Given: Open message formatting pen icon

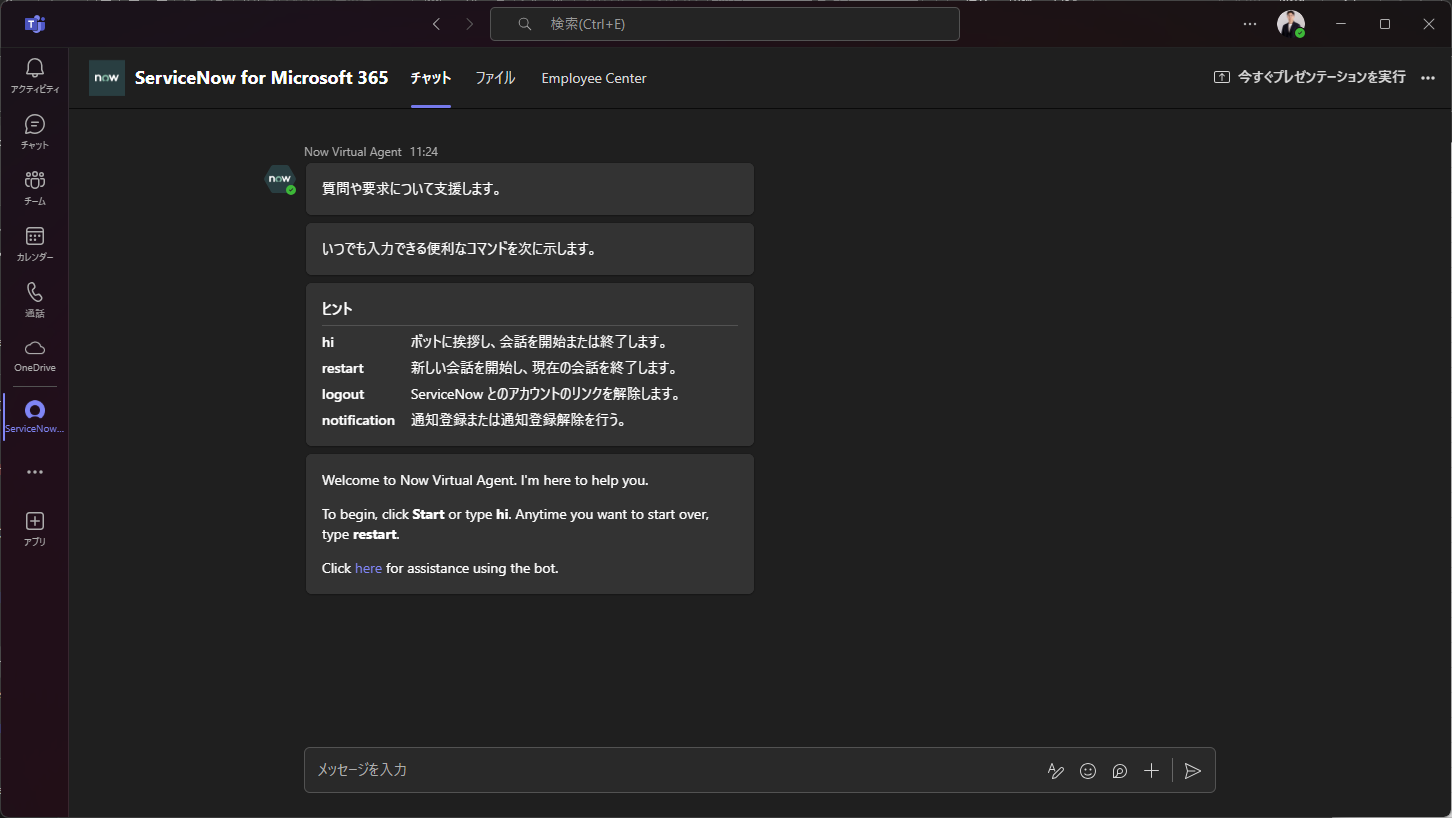Looking at the screenshot, I should tap(1055, 770).
